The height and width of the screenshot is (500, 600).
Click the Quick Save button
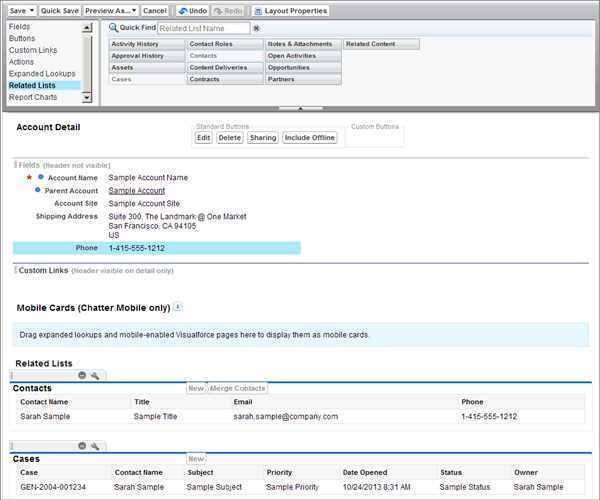coord(60,10)
